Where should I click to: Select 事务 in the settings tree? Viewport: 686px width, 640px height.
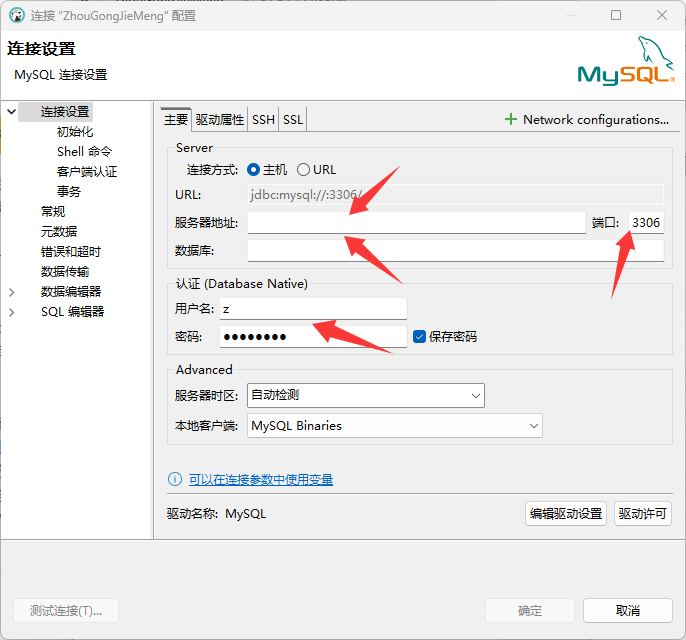[x=69, y=192]
